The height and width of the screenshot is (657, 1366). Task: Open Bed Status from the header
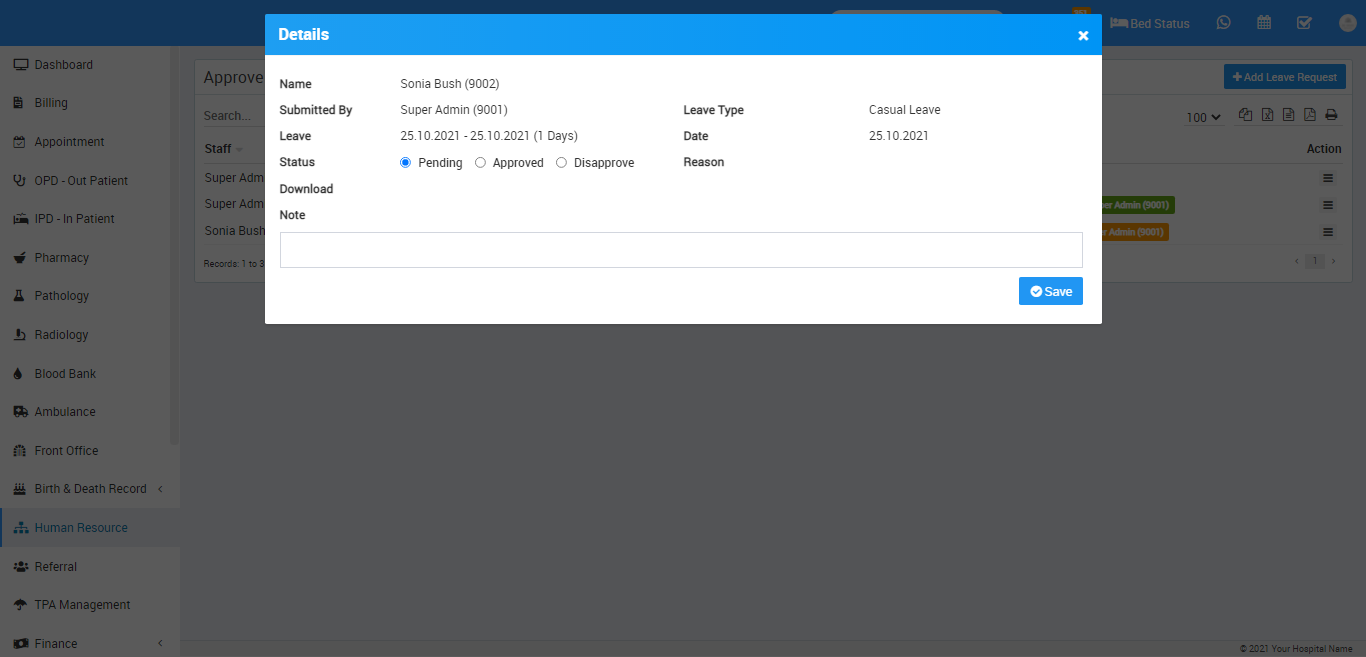(x=1150, y=23)
